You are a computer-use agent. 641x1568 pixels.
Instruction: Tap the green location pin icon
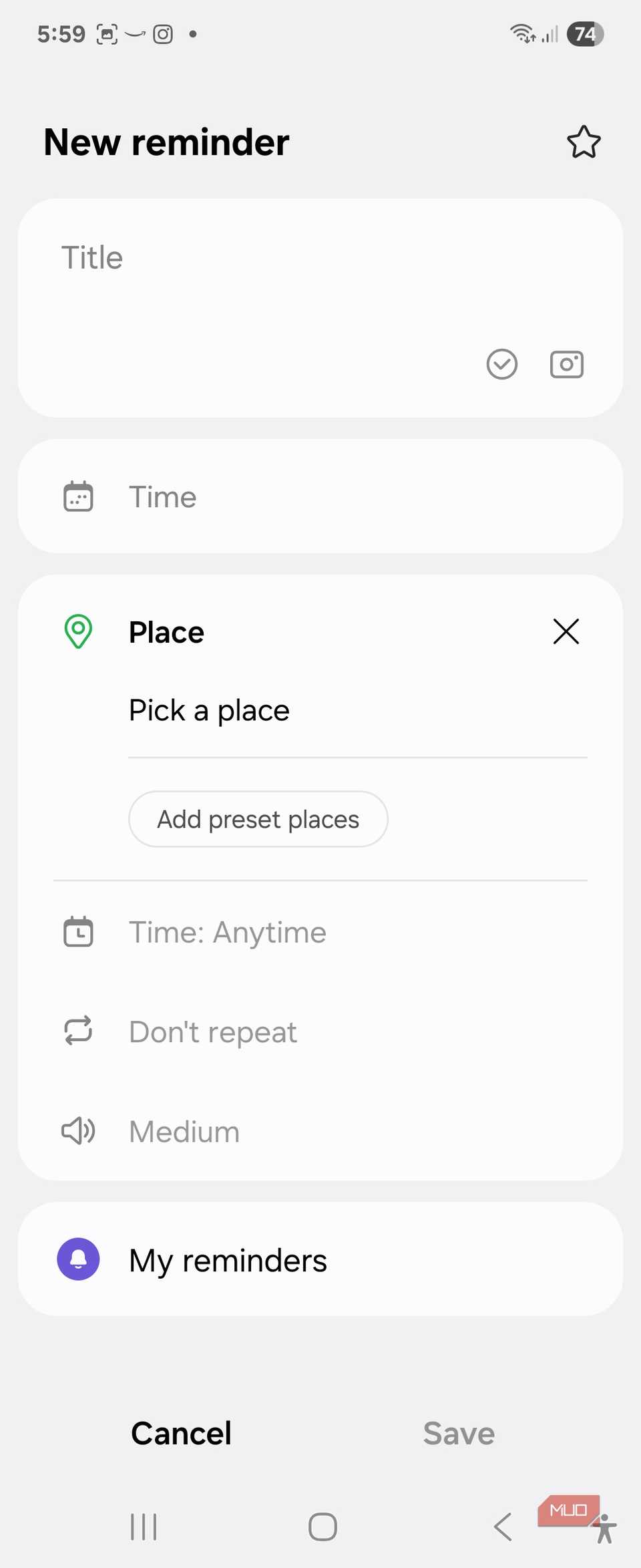[x=78, y=631]
